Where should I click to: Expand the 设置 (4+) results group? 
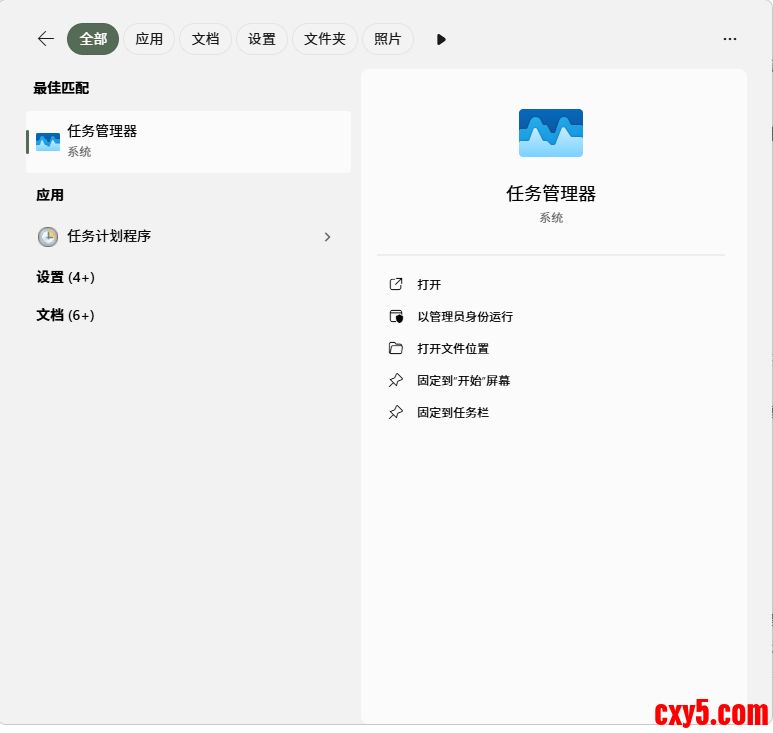[66, 277]
